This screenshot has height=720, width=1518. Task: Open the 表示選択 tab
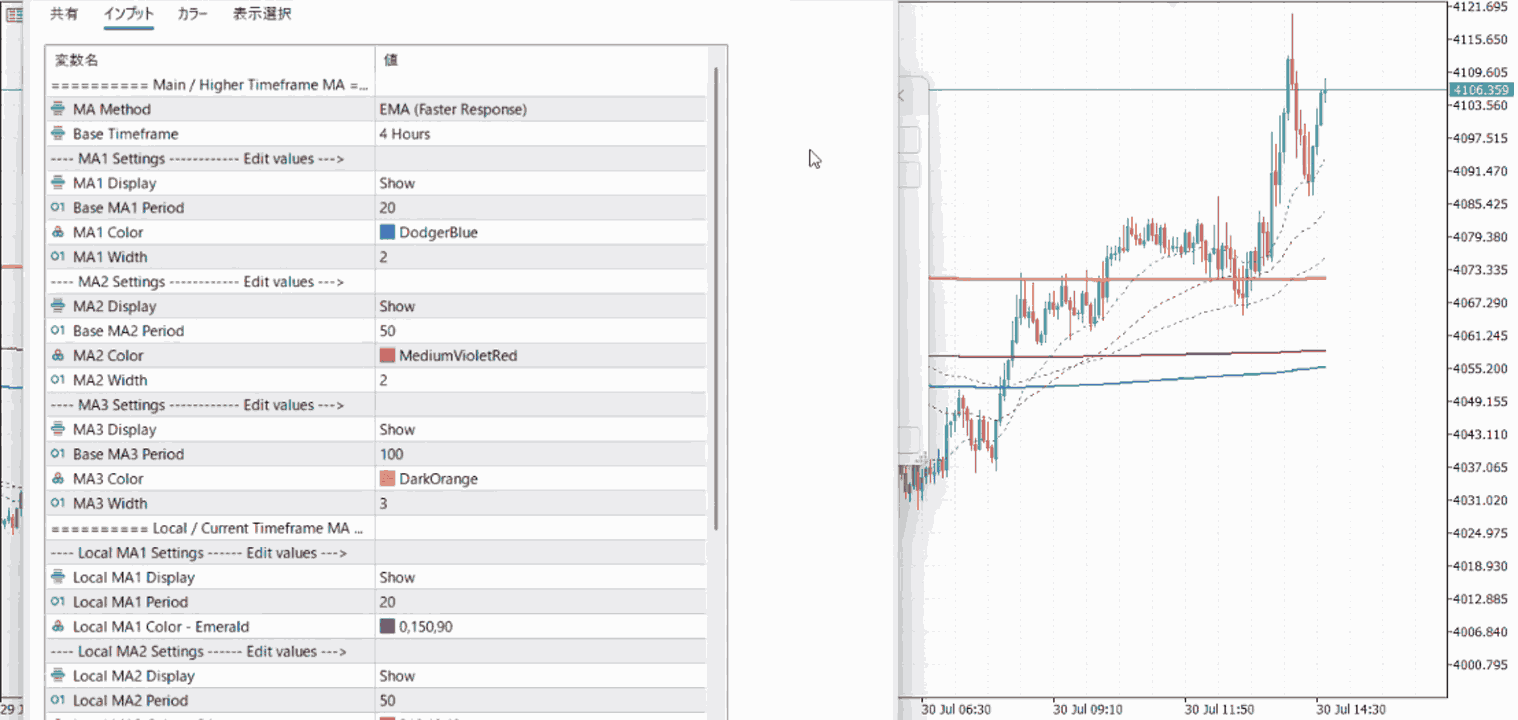point(262,14)
